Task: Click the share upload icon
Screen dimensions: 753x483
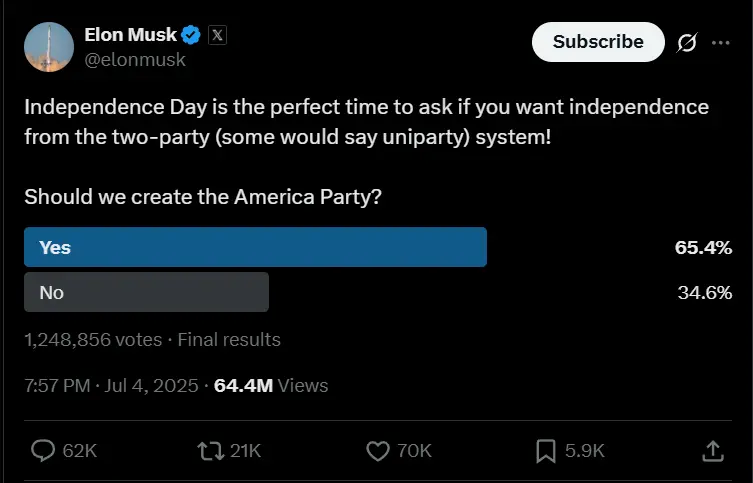Action: [x=712, y=451]
